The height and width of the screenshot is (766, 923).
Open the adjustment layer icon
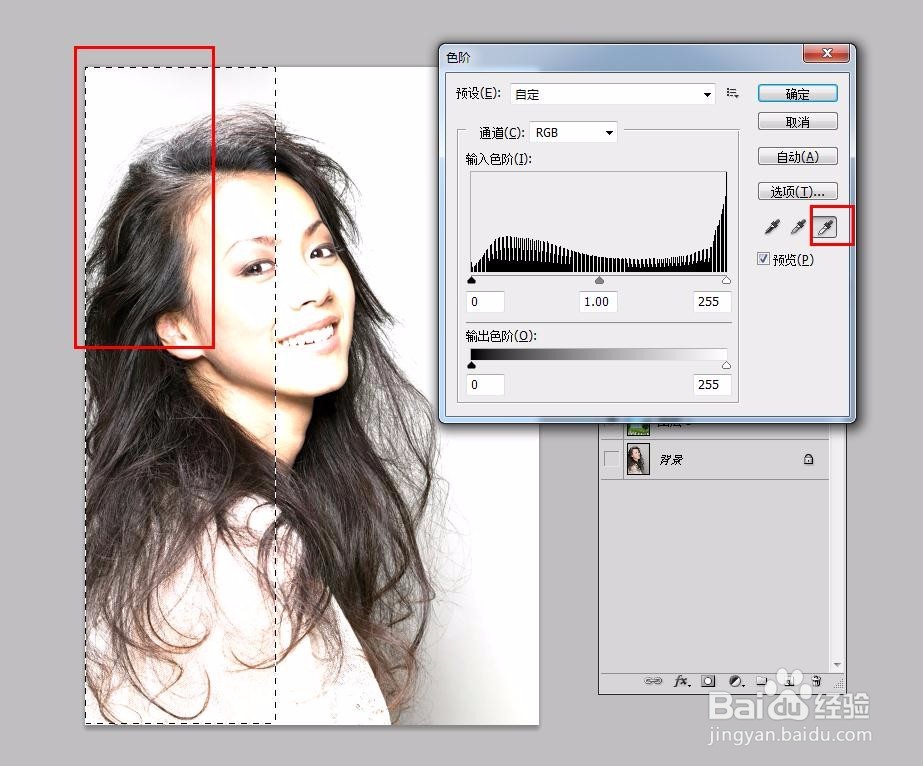point(734,681)
